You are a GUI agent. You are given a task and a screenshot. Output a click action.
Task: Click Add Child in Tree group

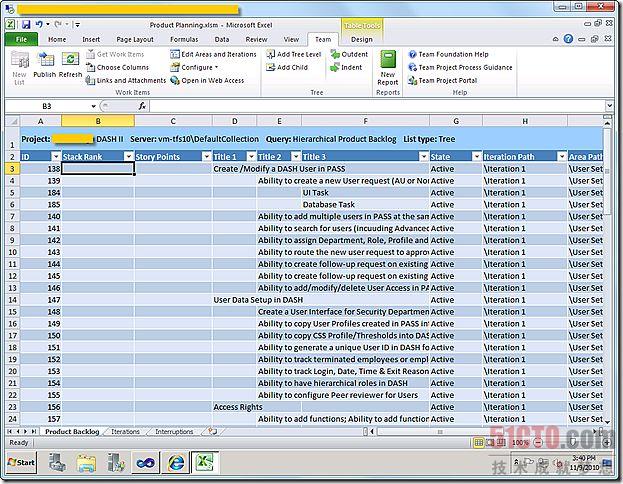287,67
